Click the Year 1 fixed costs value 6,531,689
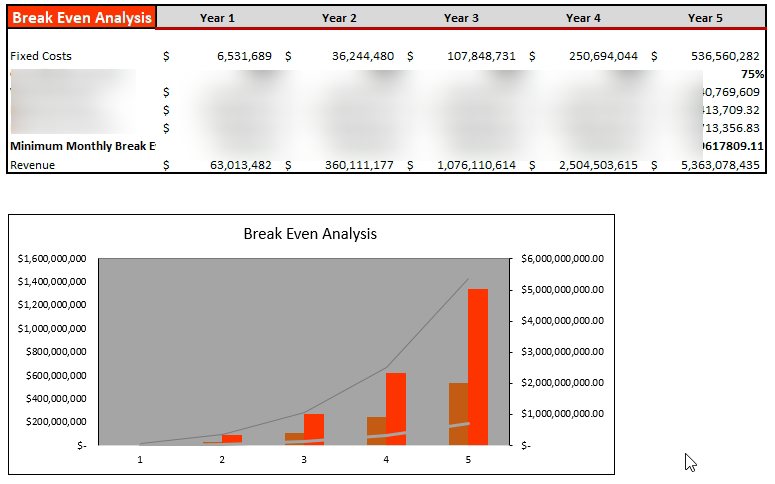 coord(245,56)
